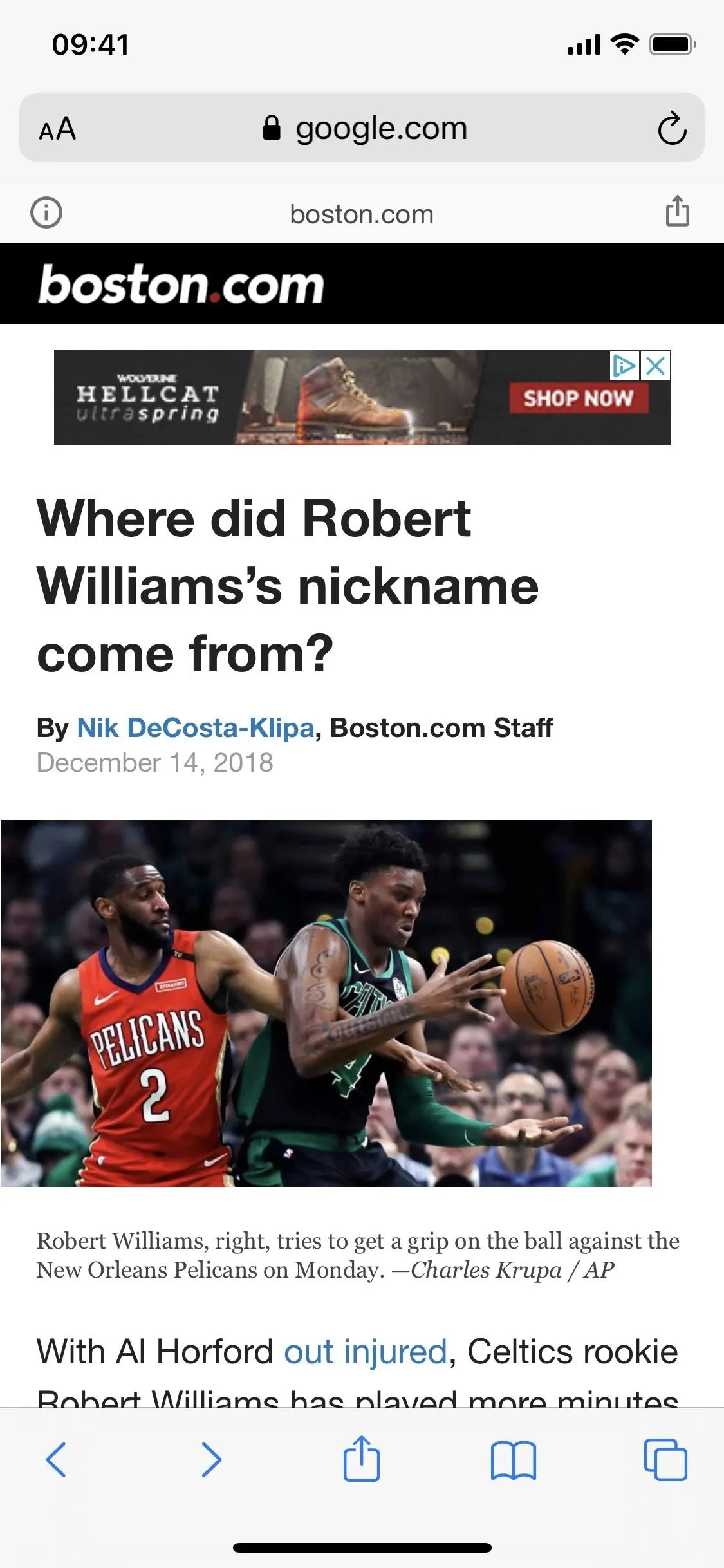Open the Safari bottom share sheet

[361, 1459]
